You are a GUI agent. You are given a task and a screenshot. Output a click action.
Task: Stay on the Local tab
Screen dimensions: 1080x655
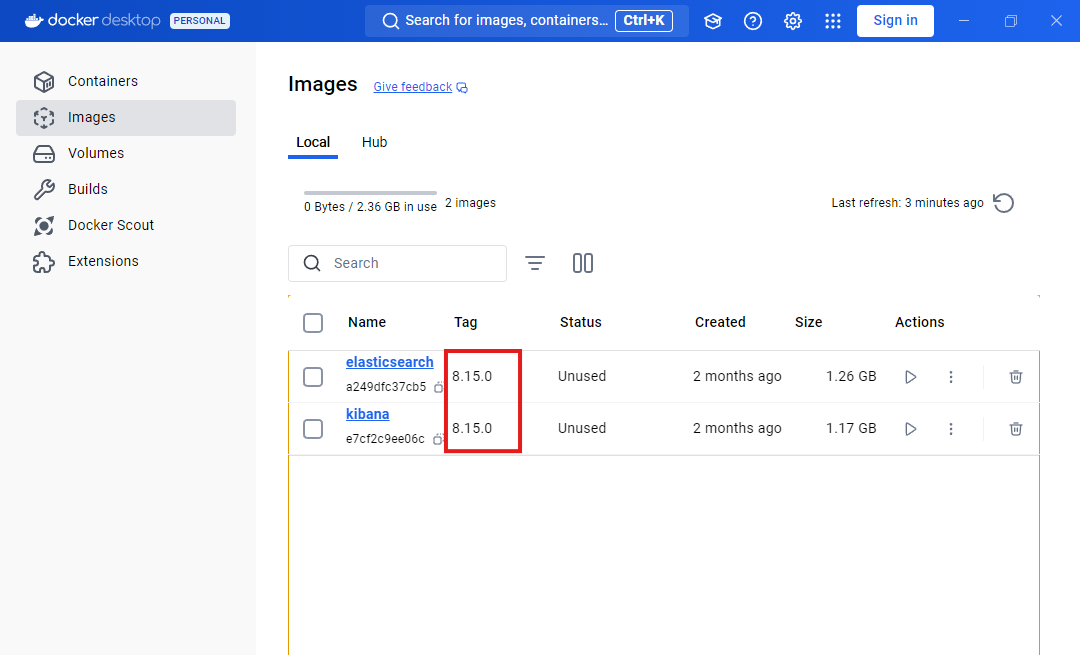(313, 142)
